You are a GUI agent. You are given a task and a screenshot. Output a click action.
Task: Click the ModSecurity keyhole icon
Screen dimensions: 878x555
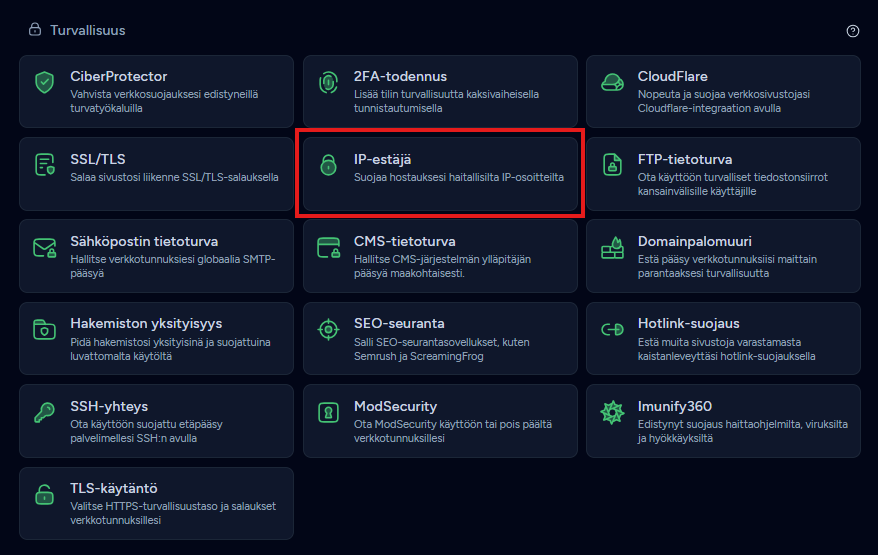click(328, 413)
